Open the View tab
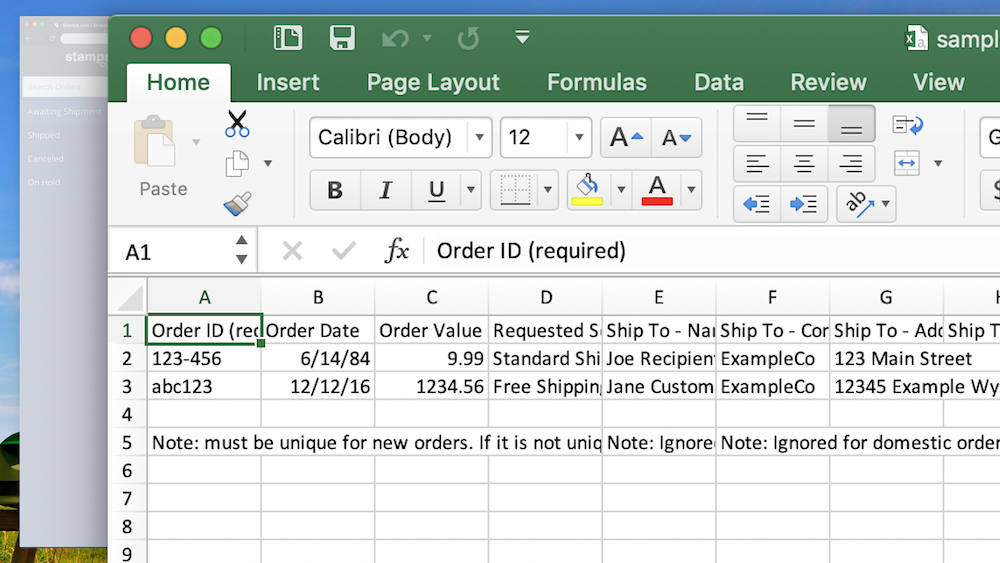Viewport: 1000px width, 563px height. (x=938, y=82)
